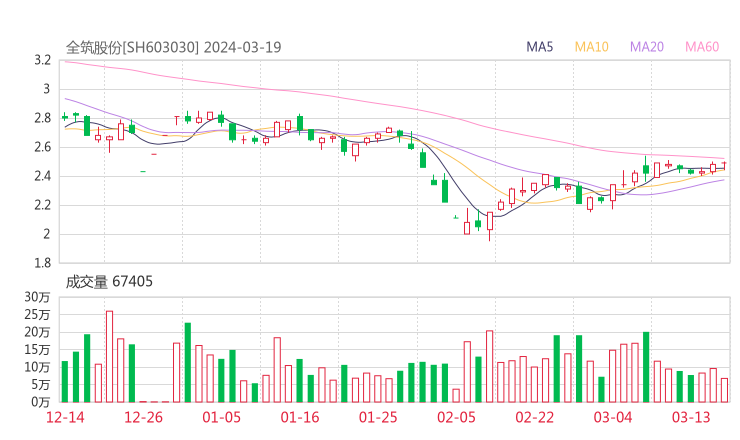
Task: Click the 02-22 date axis label
Action: pyautogui.click(x=535, y=417)
